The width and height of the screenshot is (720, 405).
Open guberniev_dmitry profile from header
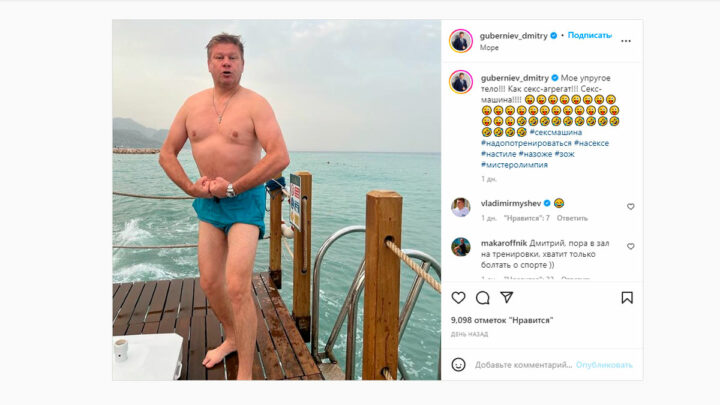(513, 36)
